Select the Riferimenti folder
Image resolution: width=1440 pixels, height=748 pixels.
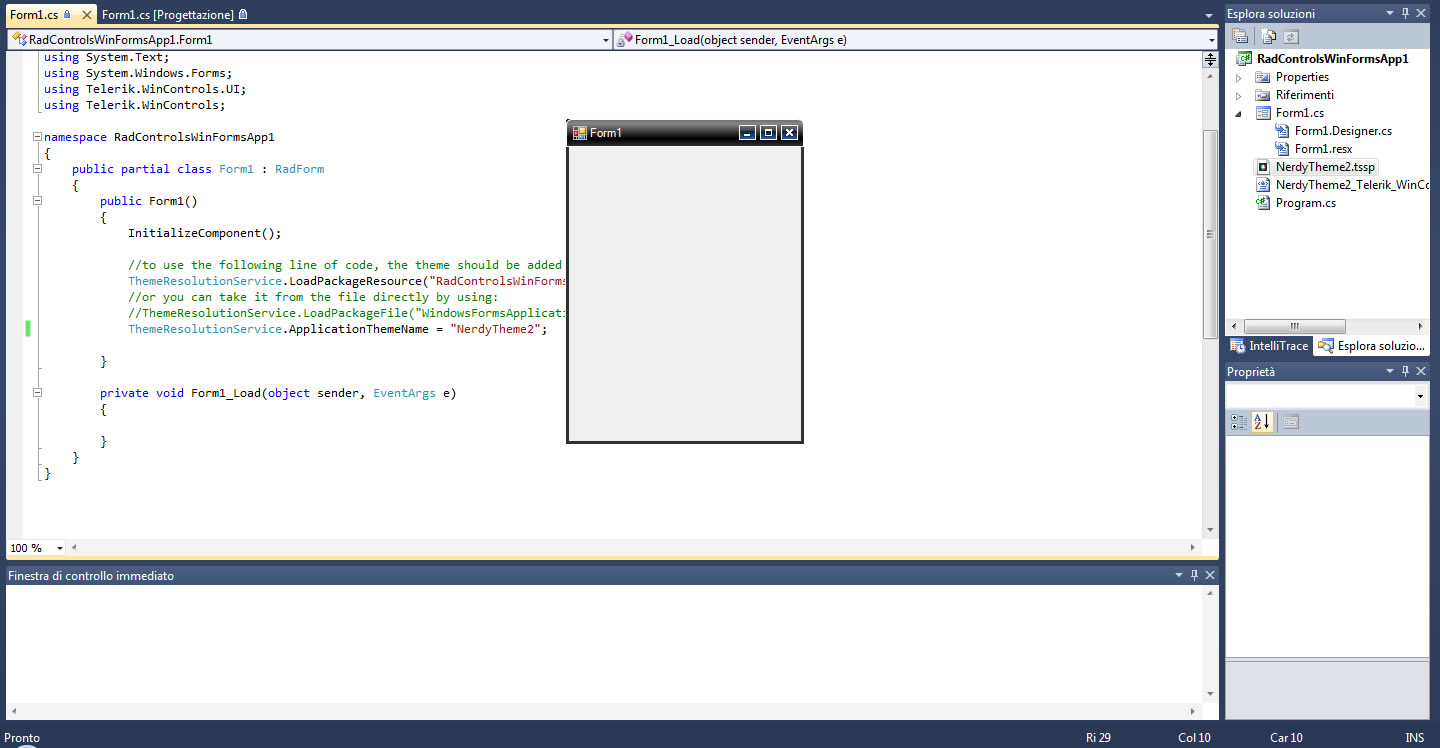click(1304, 95)
